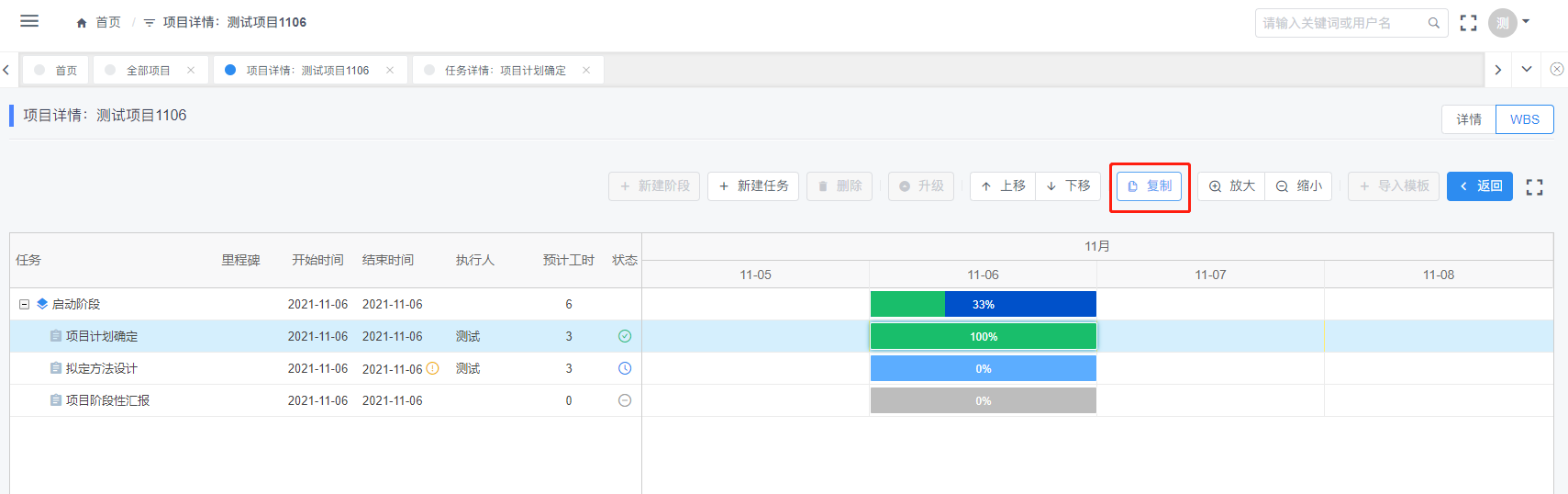Close all tabs using the circled X icon

point(1557,69)
